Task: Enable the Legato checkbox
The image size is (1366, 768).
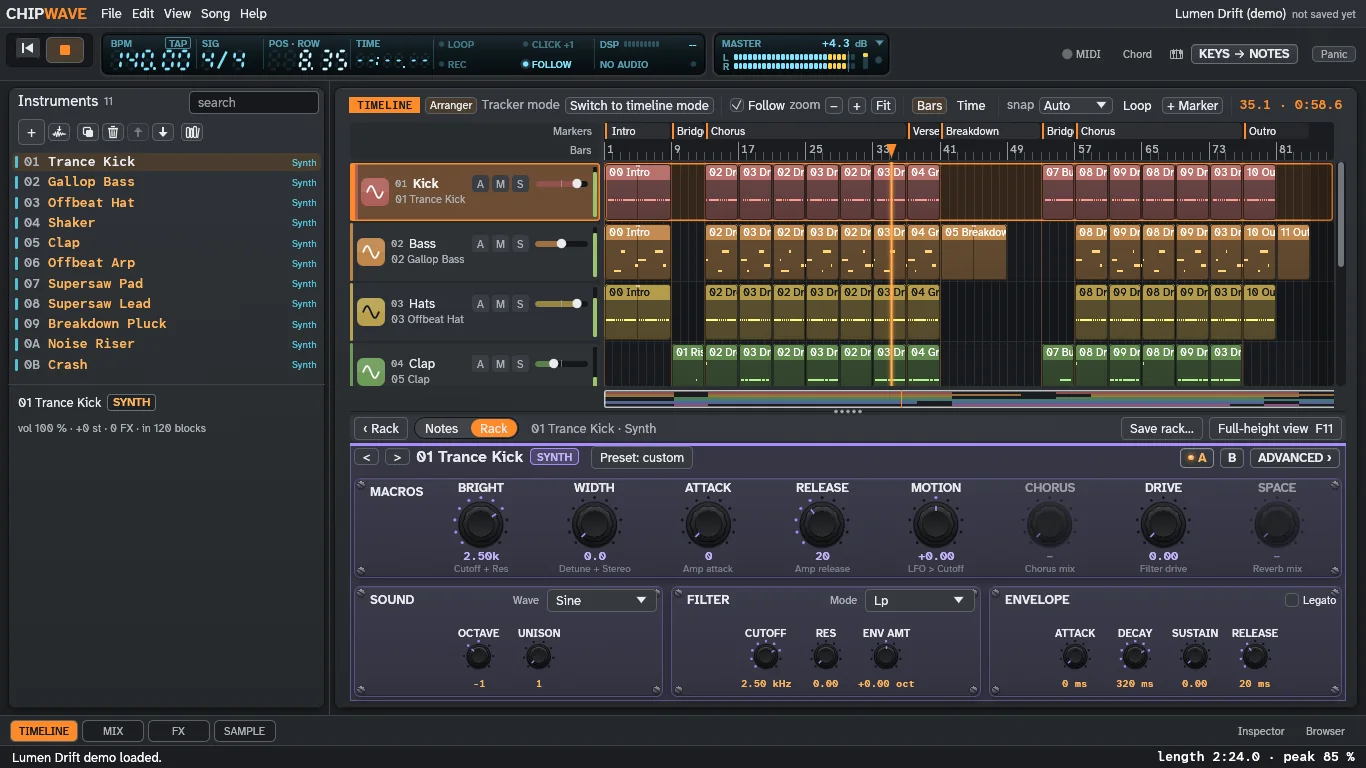Action: click(x=1292, y=600)
